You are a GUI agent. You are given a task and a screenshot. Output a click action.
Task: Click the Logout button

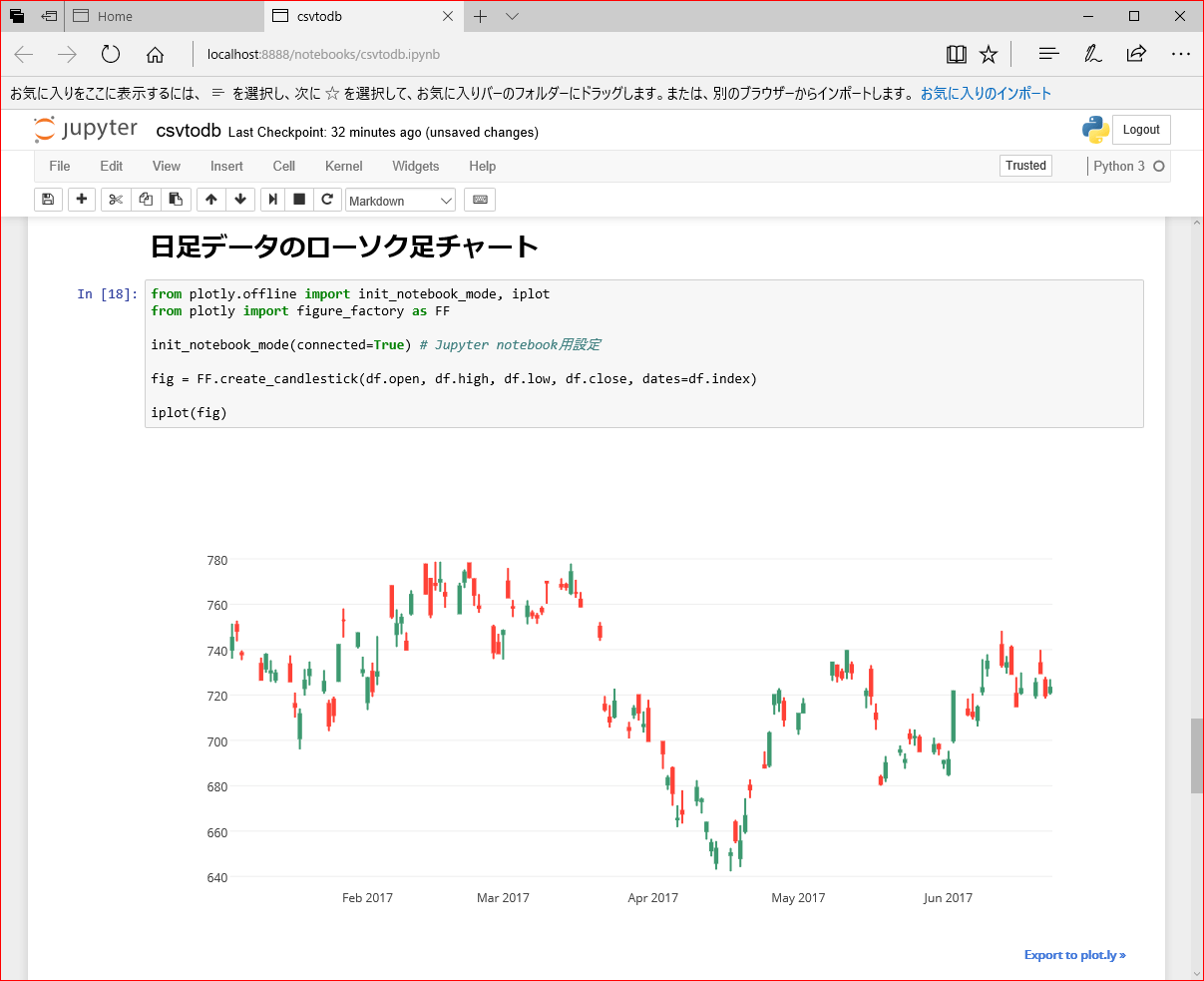pyautogui.click(x=1141, y=130)
